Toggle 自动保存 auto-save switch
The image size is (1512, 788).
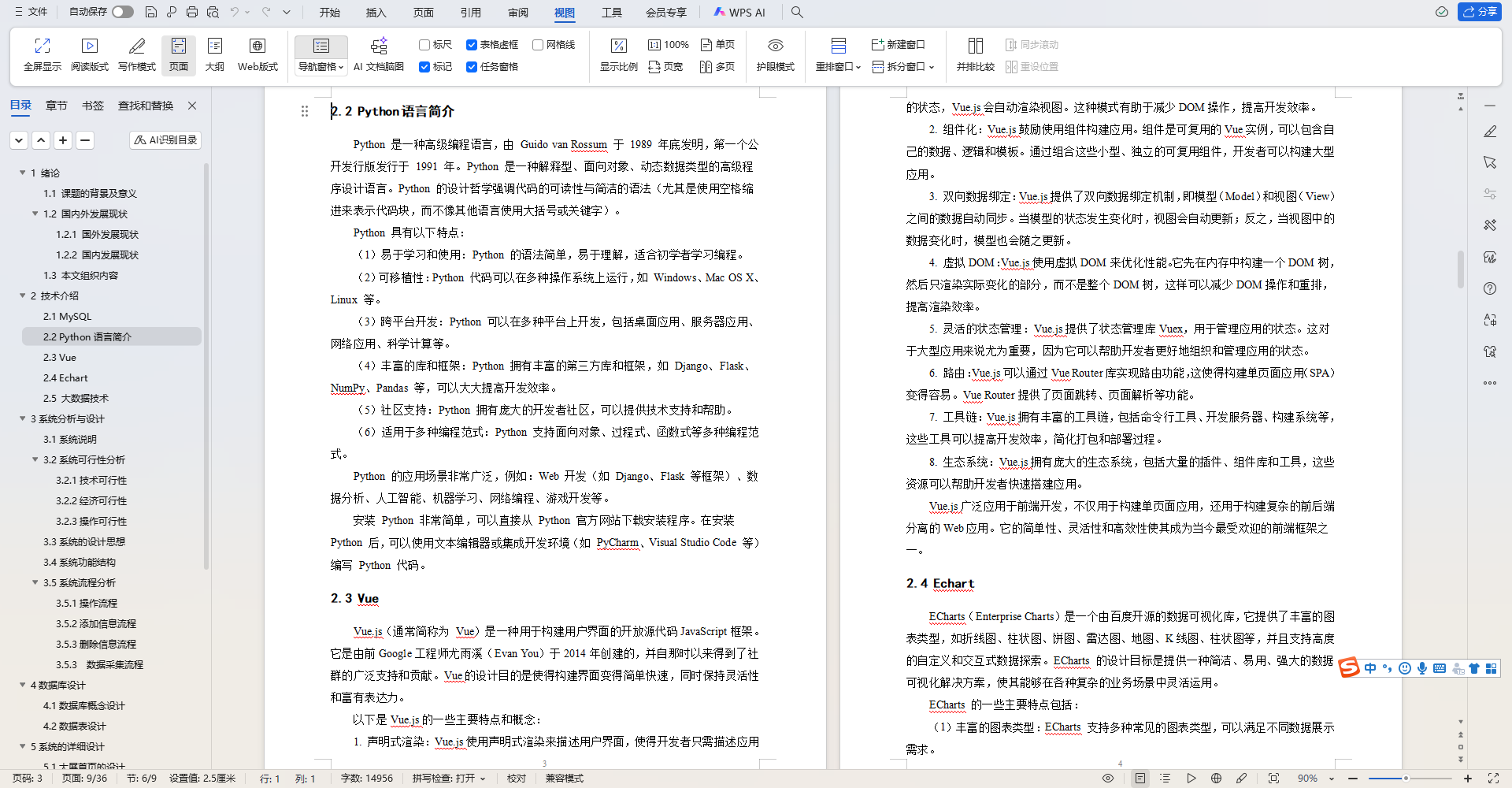pyautogui.click(x=122, y=12)
